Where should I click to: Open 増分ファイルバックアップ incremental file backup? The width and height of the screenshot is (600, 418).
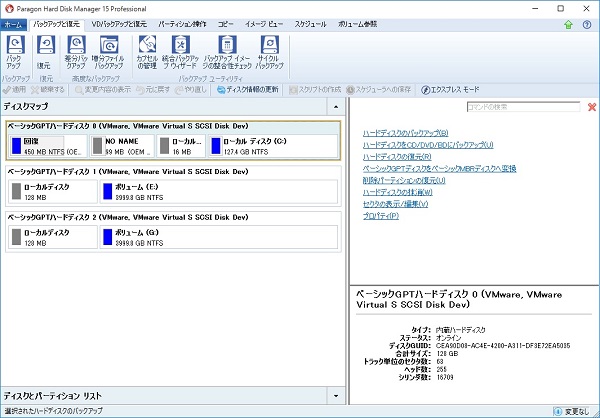point(108,52)
